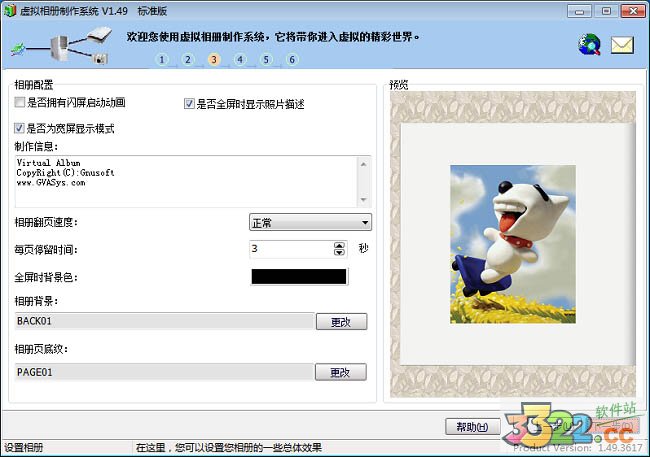Image resolution: width=650 pixels, height=457 pixels.
Task: Click the 全屏时背景色 label
Action: click(x=46, y=277)
